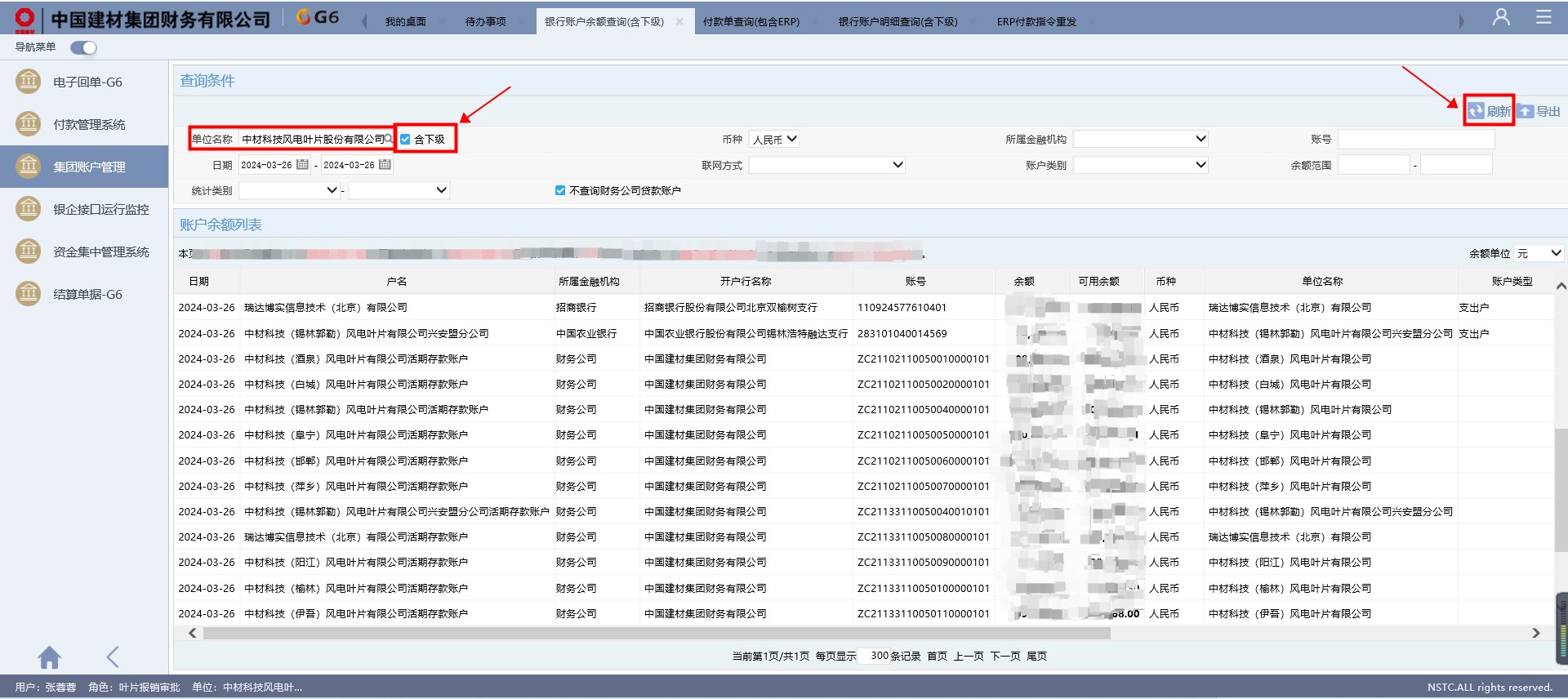Sort by 余额 column header
This screenshot has width=1568, height=699.
tap(1024, 282)
